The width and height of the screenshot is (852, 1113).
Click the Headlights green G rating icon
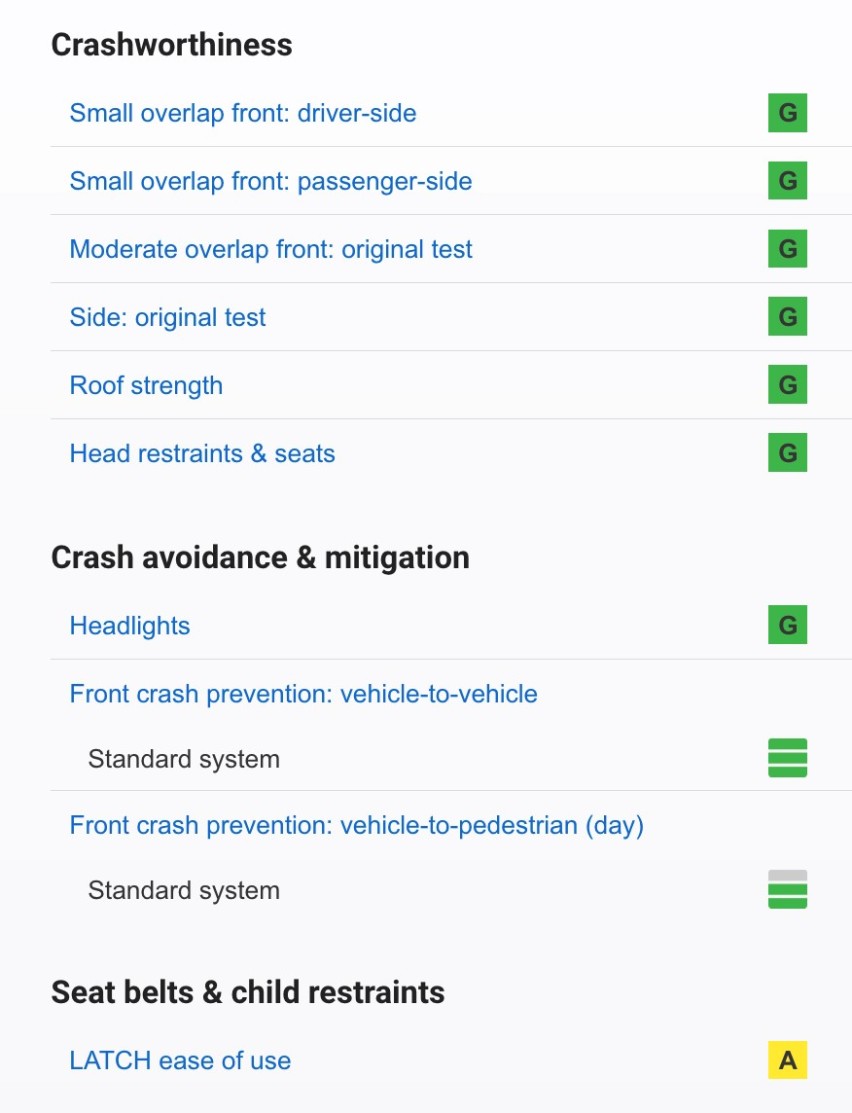coord(787,625)
